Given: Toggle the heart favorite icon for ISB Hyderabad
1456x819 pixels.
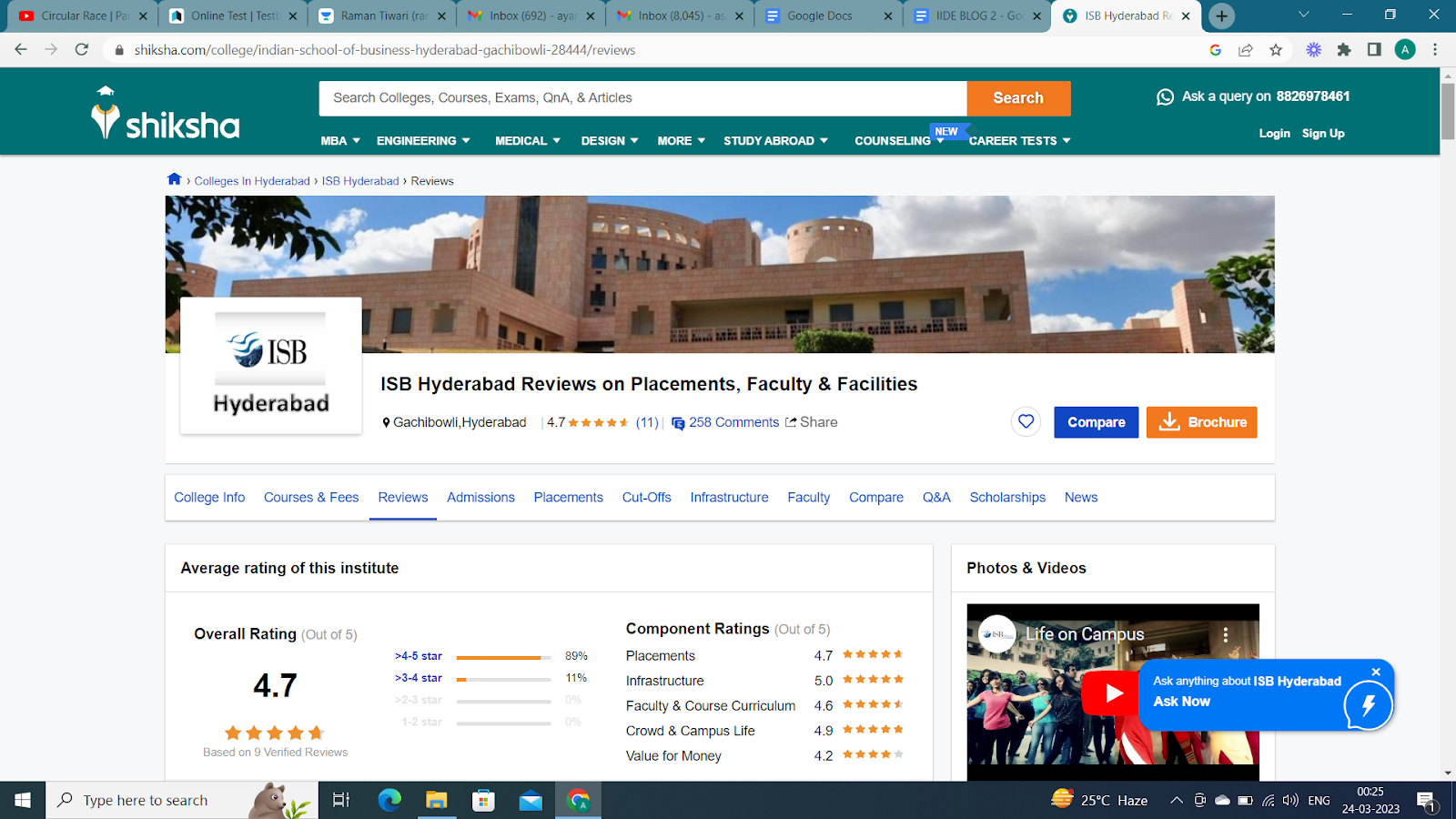Looking at the screenshot, I should pos(1026,421).
